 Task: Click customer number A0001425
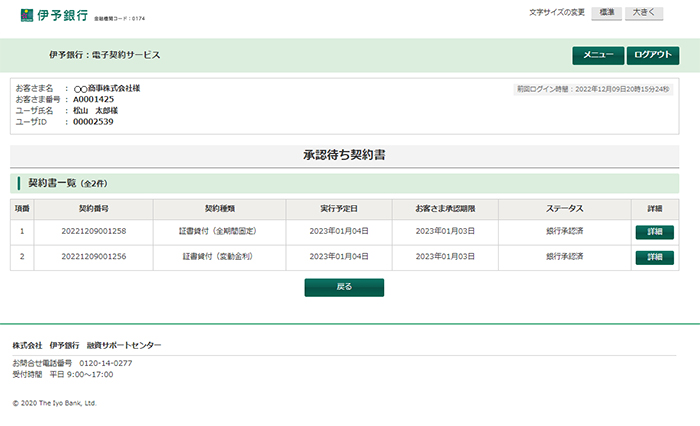coord(93,100)
